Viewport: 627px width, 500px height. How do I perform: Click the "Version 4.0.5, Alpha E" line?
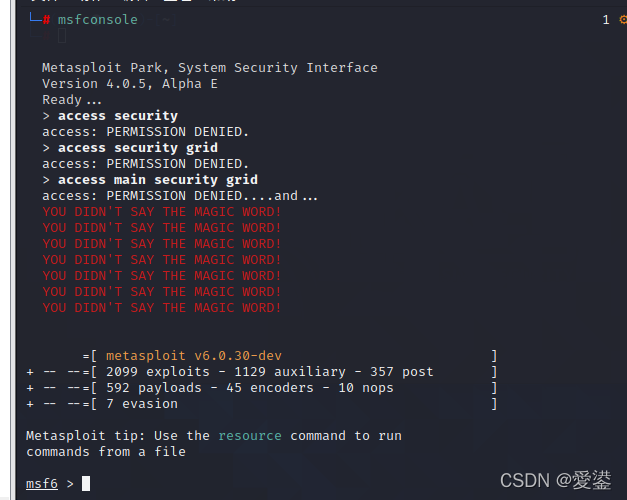point(130,84)
